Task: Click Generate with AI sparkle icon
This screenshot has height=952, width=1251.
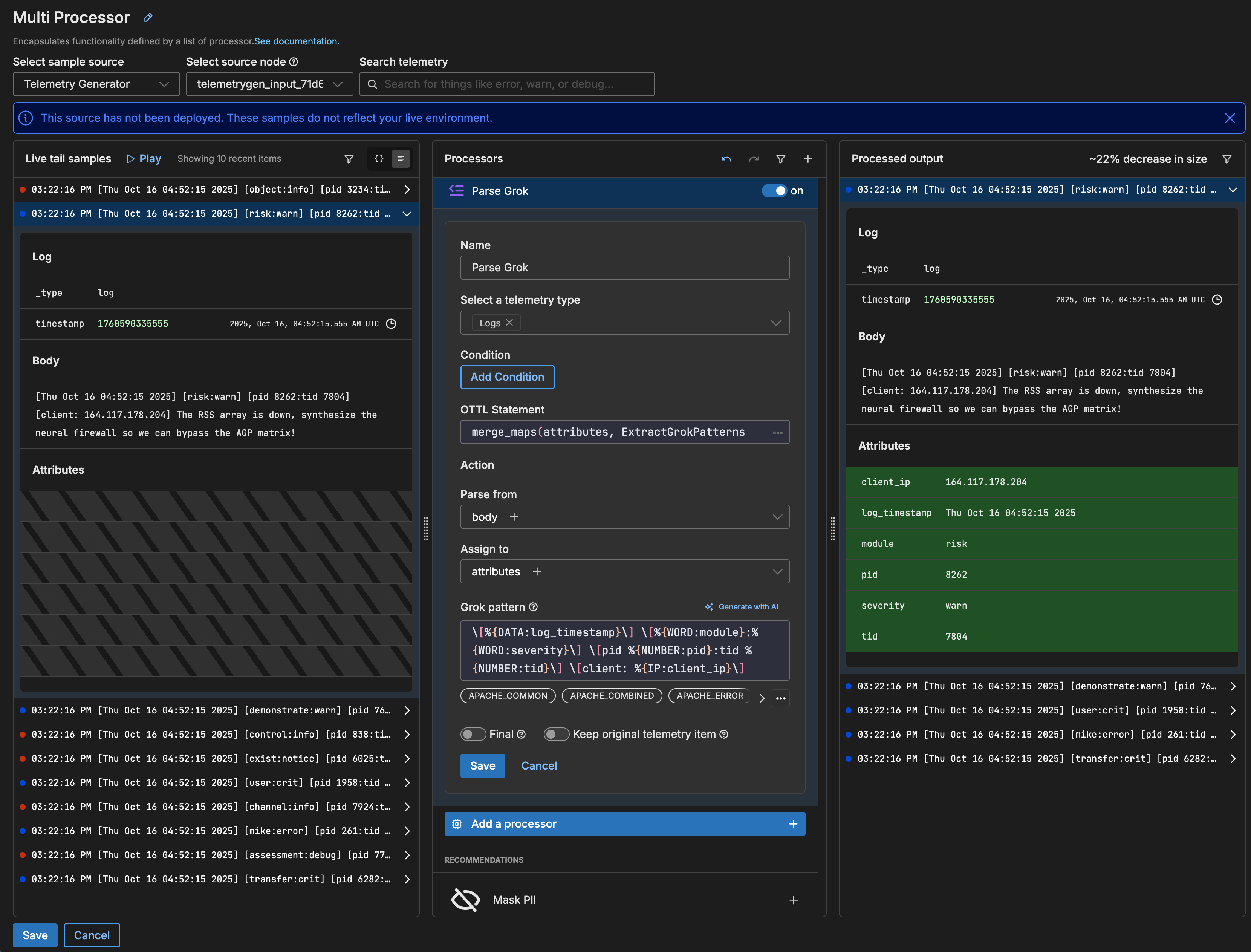Action: [709, 607]
